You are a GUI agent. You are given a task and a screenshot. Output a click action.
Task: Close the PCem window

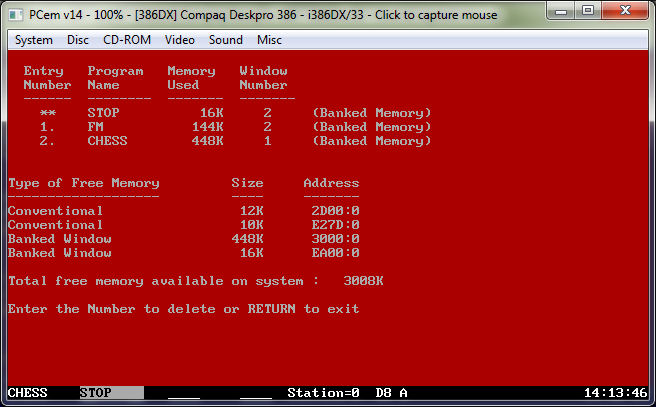click(x=625, y=11)
